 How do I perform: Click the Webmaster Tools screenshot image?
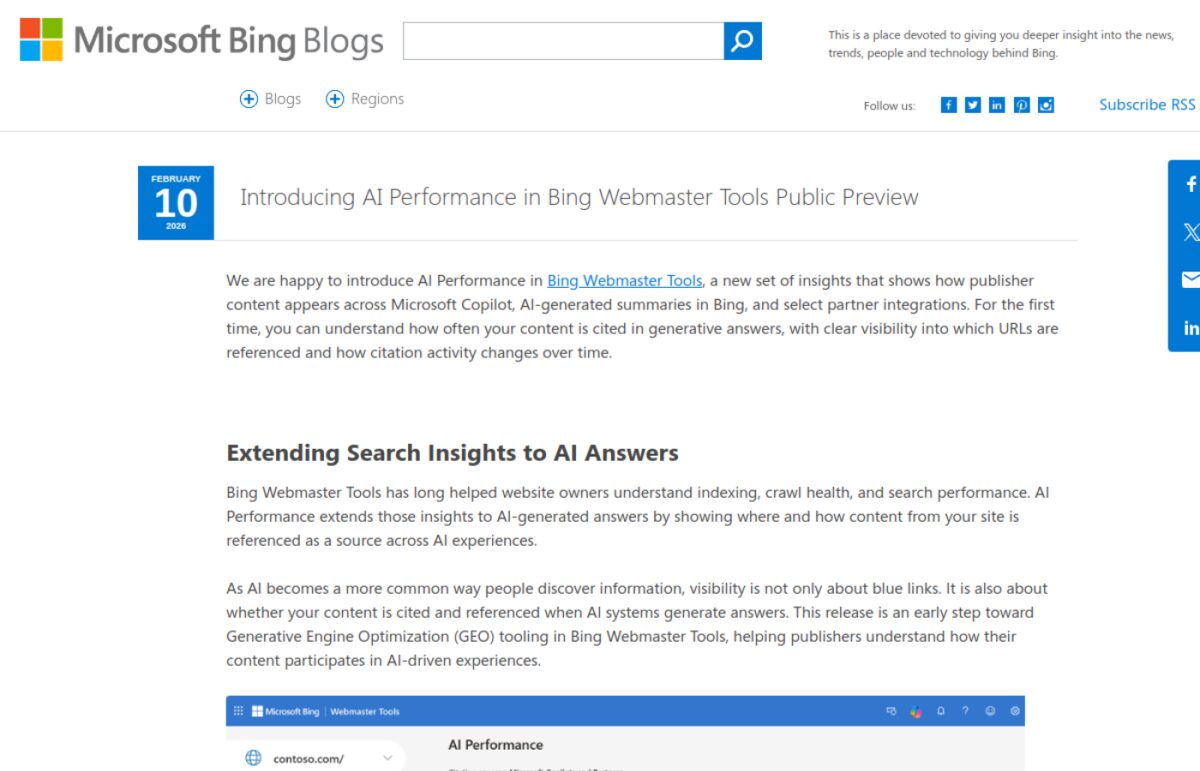(x=625, y=733)
